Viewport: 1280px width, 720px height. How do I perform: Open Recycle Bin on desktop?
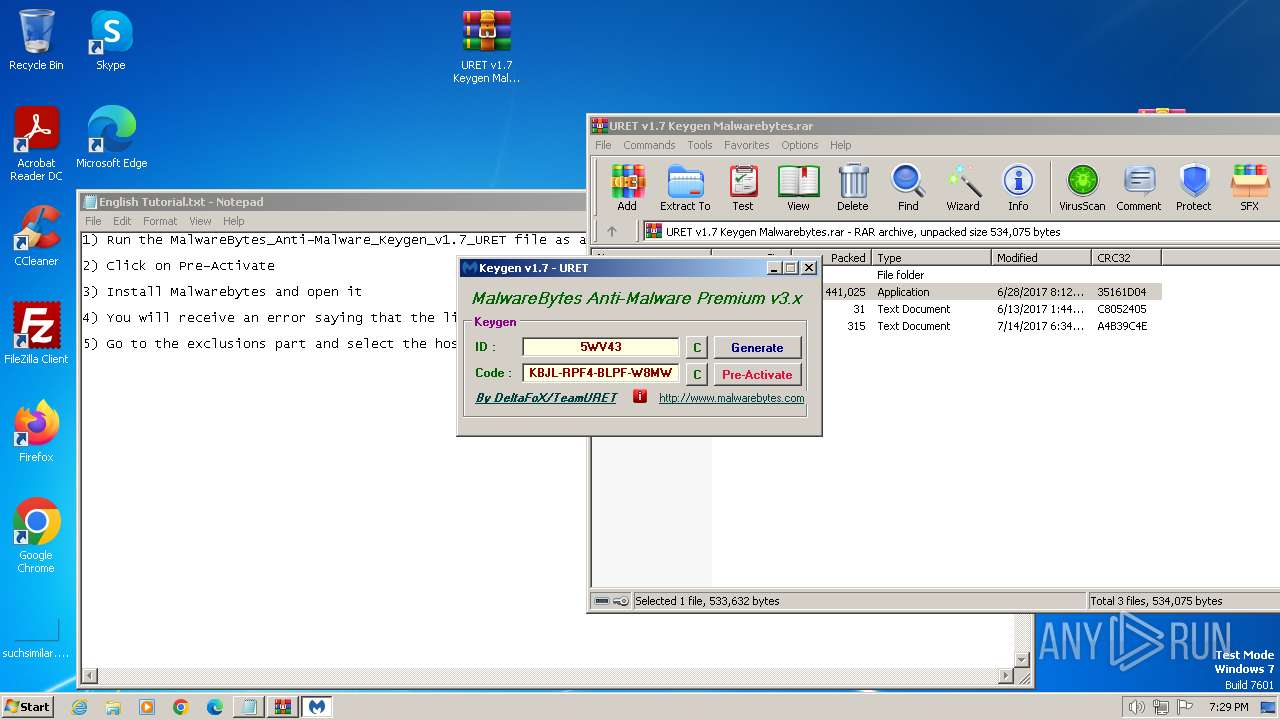coord(36,41)
